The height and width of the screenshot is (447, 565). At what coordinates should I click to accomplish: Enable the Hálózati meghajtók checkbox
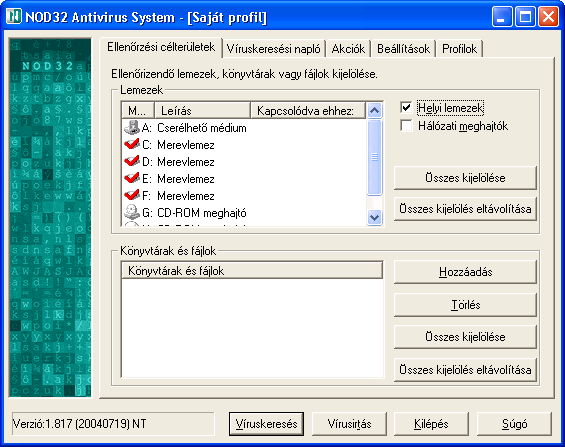(406, 125)
